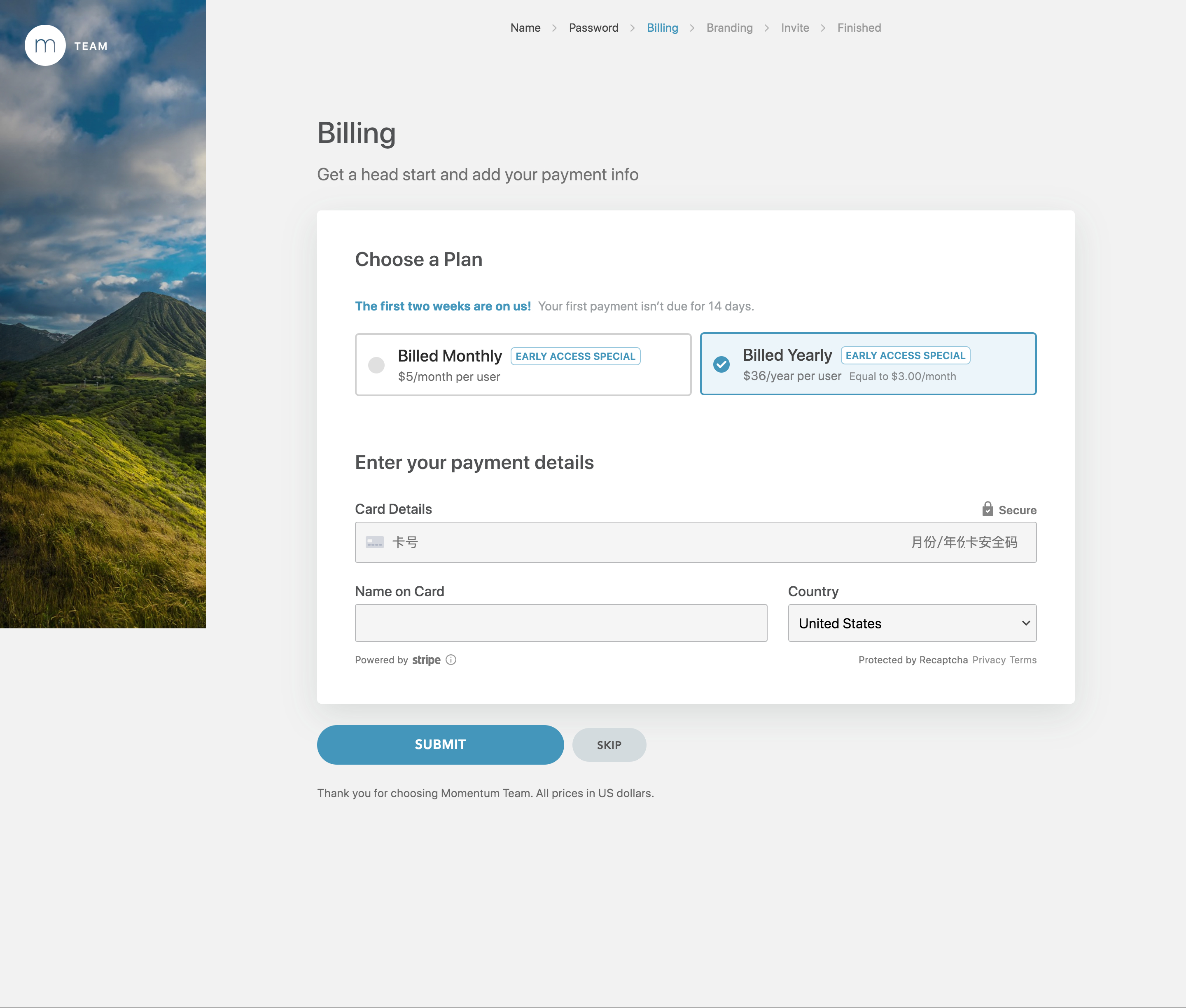The width and height of the screenshot is (1186, 1008).
Task: Click 'The first two weeks are on us!'
Action: (x=442, y=306)
